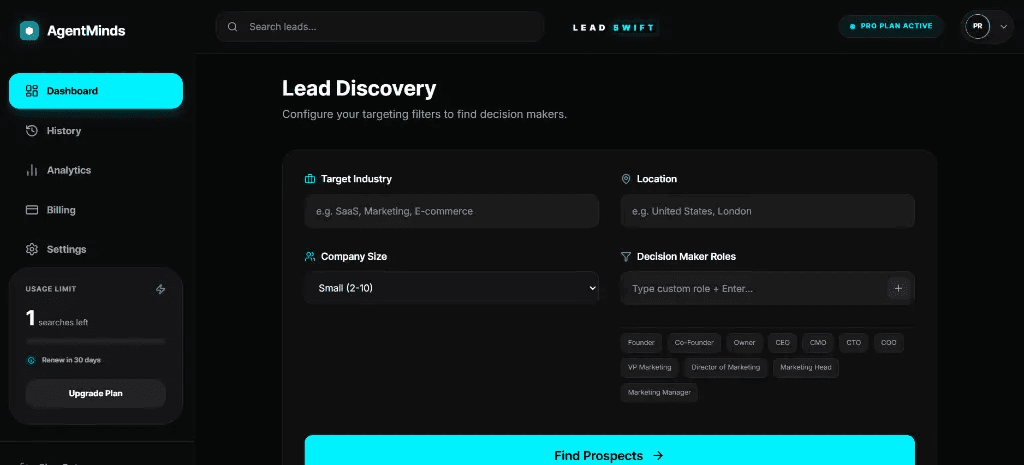Toggle the Founder role chip
The image size is (1024, 465).
click(641, 342)
